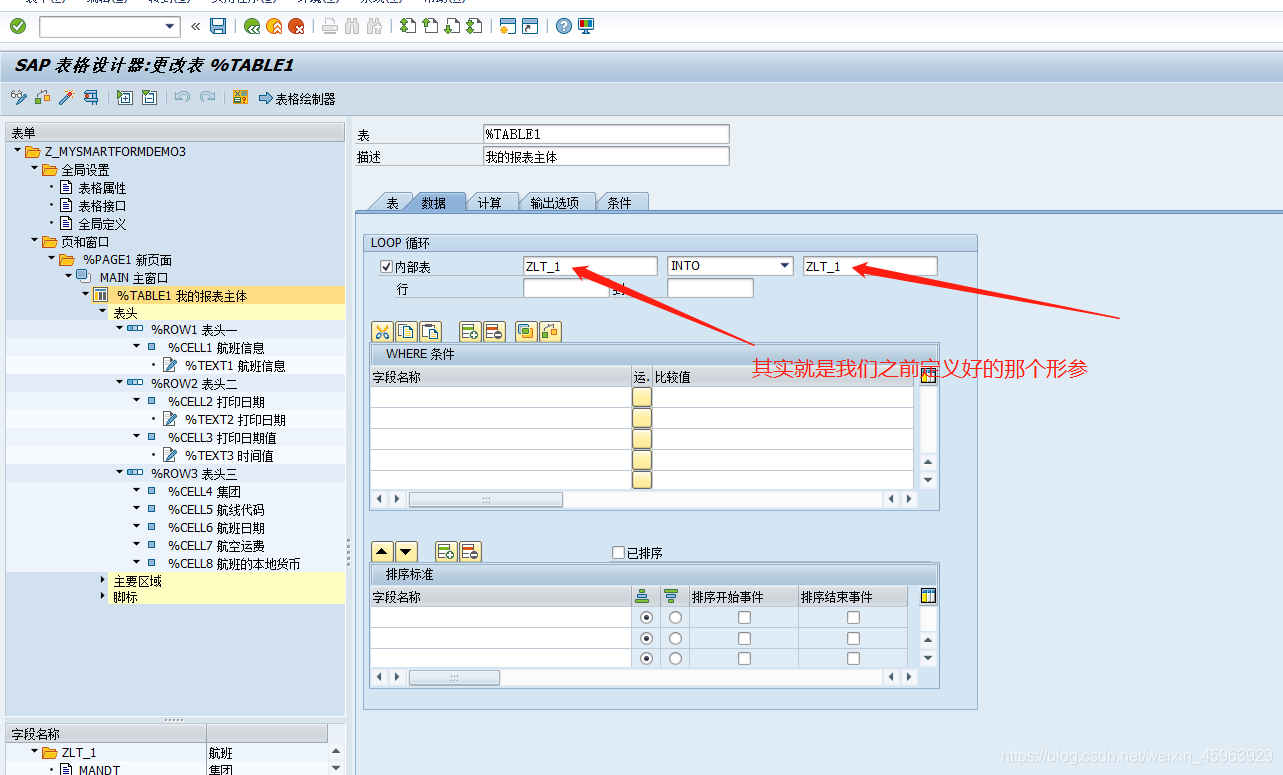This screenshot has height=775, width=1283.
Task: Click the internal table ZLT_1 input field
Action: click(x=590, y=266)
